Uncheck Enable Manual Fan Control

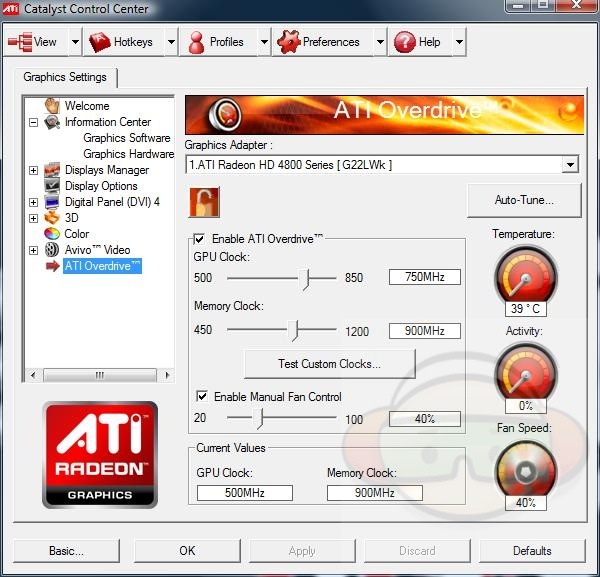click(x=202, y=397)
